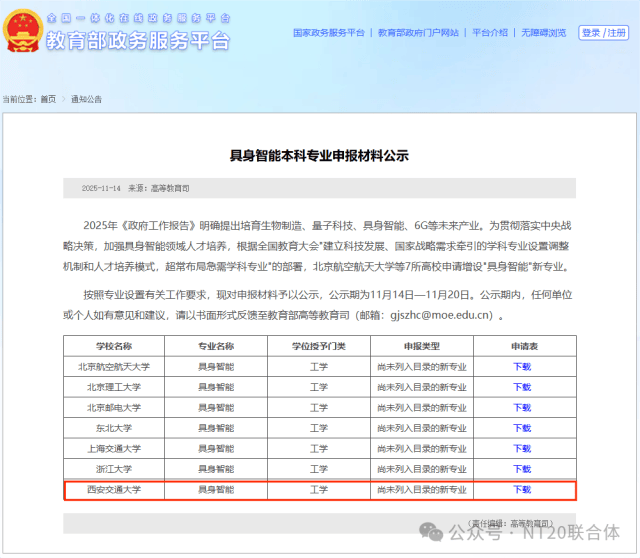Go to 首页 in breadcrumb

(48, 99)
